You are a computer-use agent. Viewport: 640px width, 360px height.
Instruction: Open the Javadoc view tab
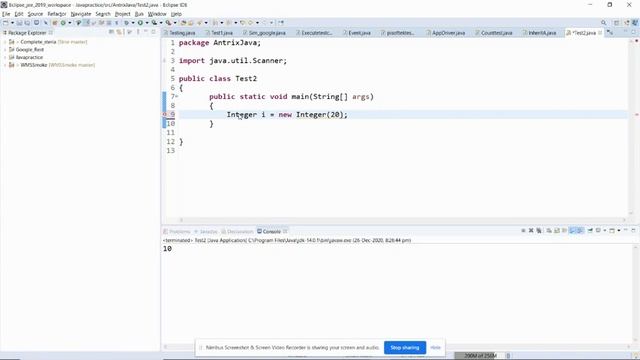click(206, 231)
